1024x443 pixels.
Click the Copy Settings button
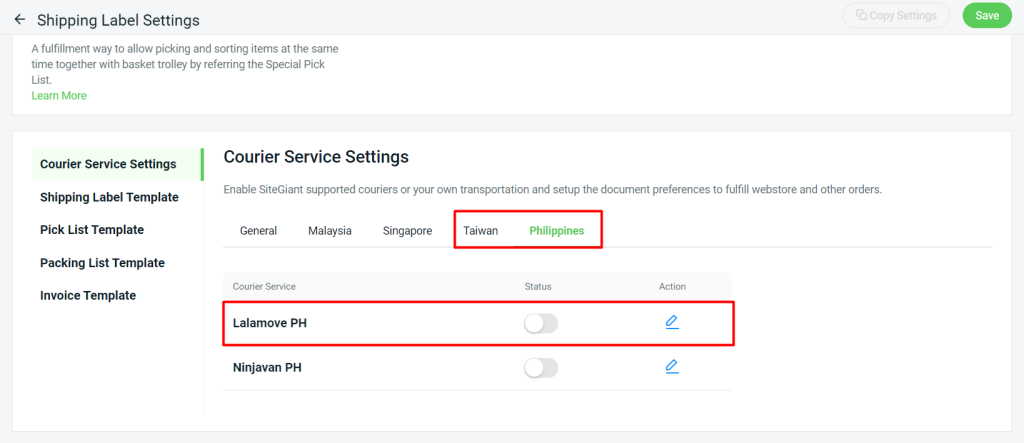pyautogui.click(x=896, y=15)
